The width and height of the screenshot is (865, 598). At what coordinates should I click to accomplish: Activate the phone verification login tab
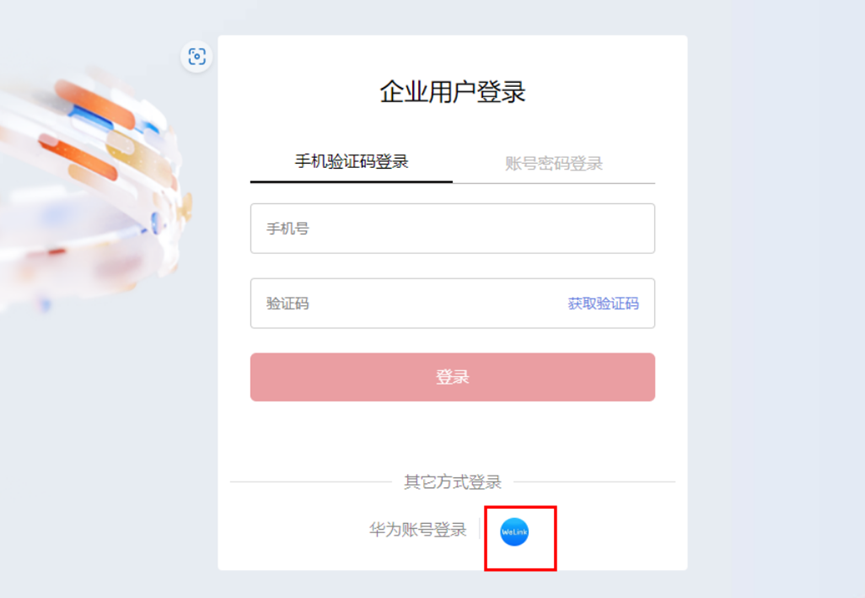351,162
